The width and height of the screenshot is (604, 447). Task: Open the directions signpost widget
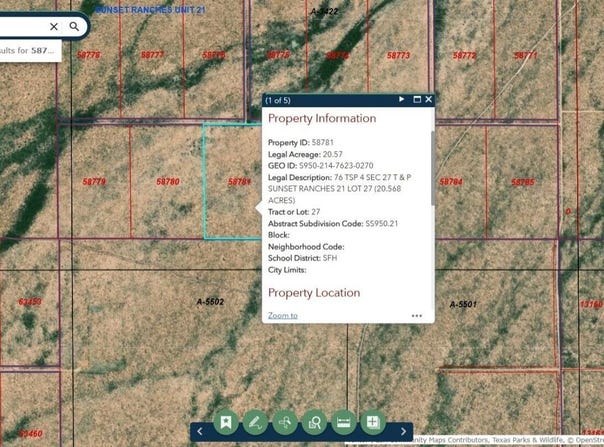tap(285, 422)
